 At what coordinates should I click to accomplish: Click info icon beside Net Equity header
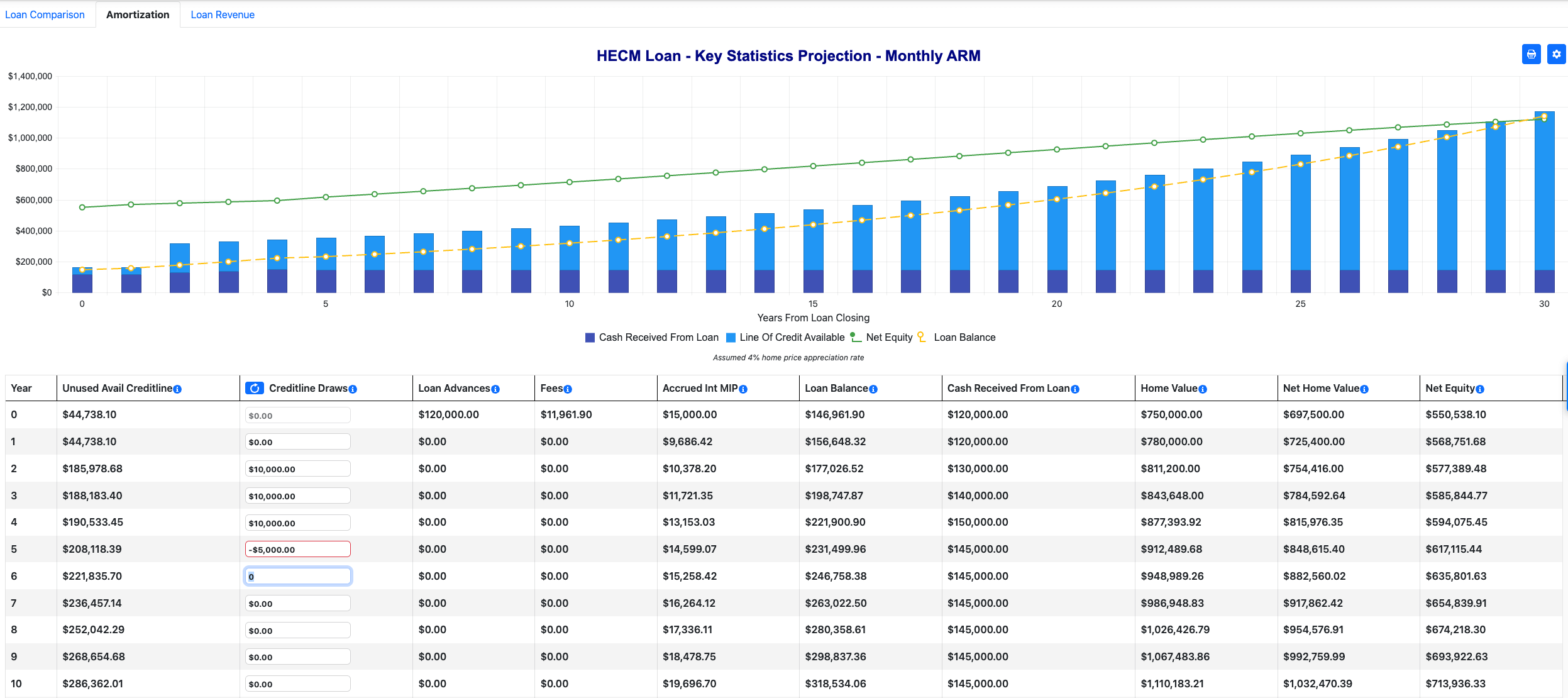pos(1480,389)
